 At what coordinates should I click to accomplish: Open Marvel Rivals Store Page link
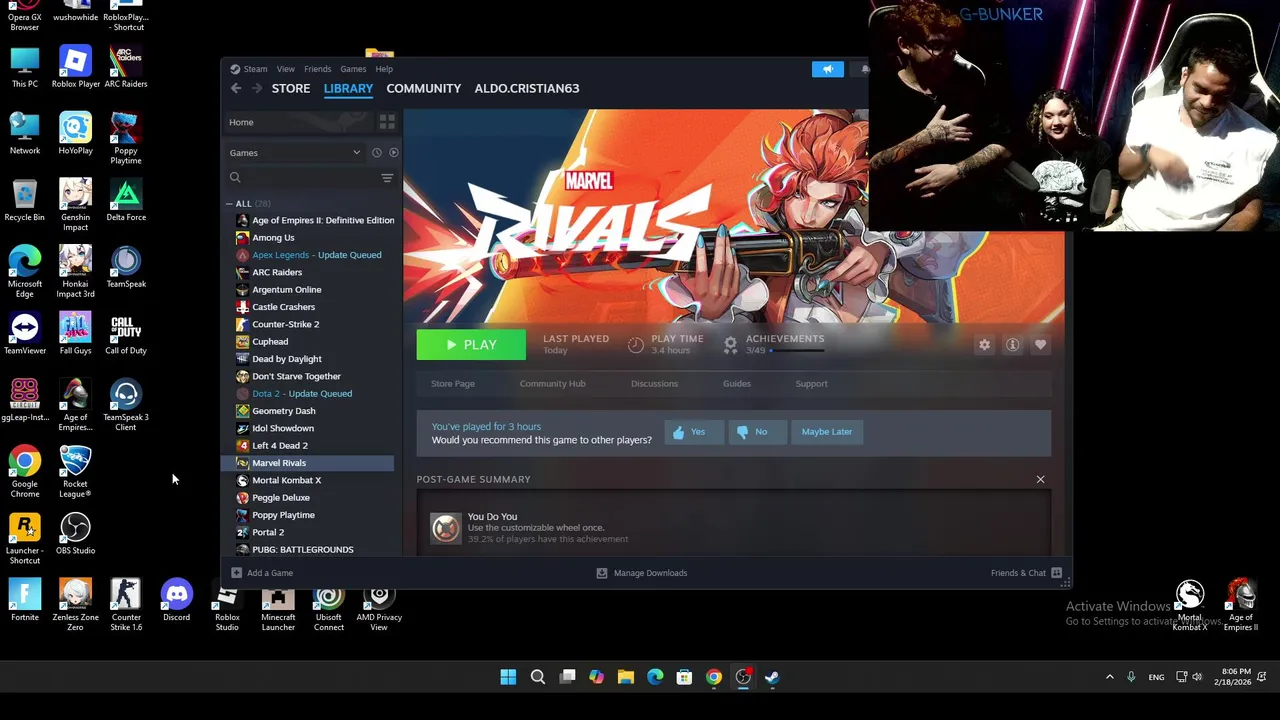pos(453,384)
